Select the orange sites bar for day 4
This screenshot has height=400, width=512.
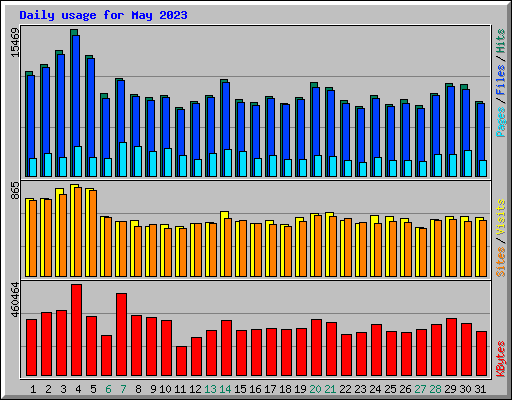pos(78,232)
